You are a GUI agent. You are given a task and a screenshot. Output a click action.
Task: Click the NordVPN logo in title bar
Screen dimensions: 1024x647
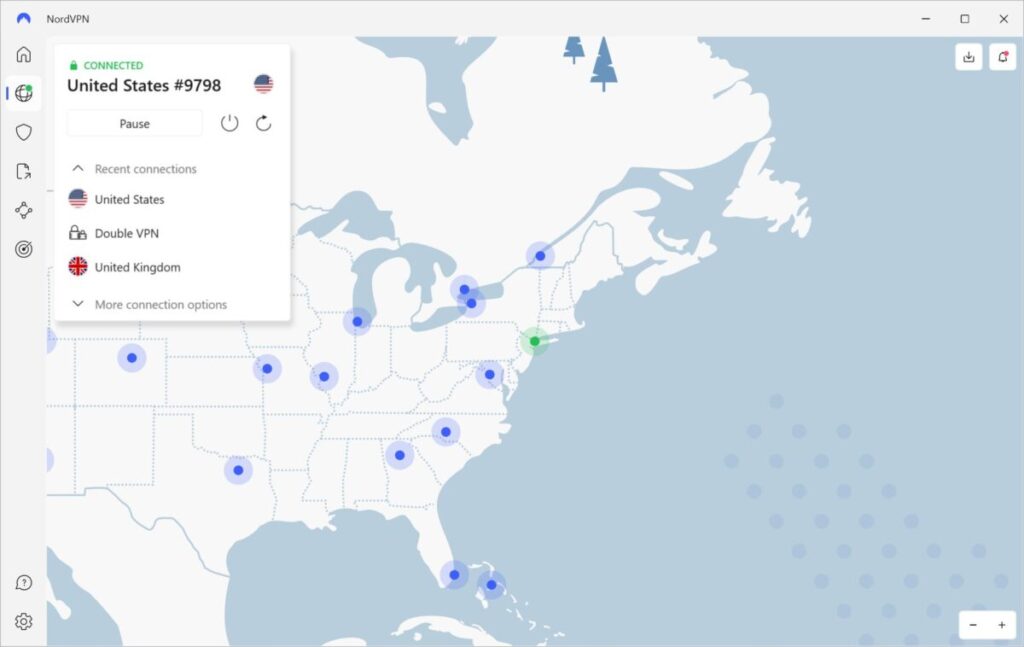pyautogui.click(x=24, y=18)
